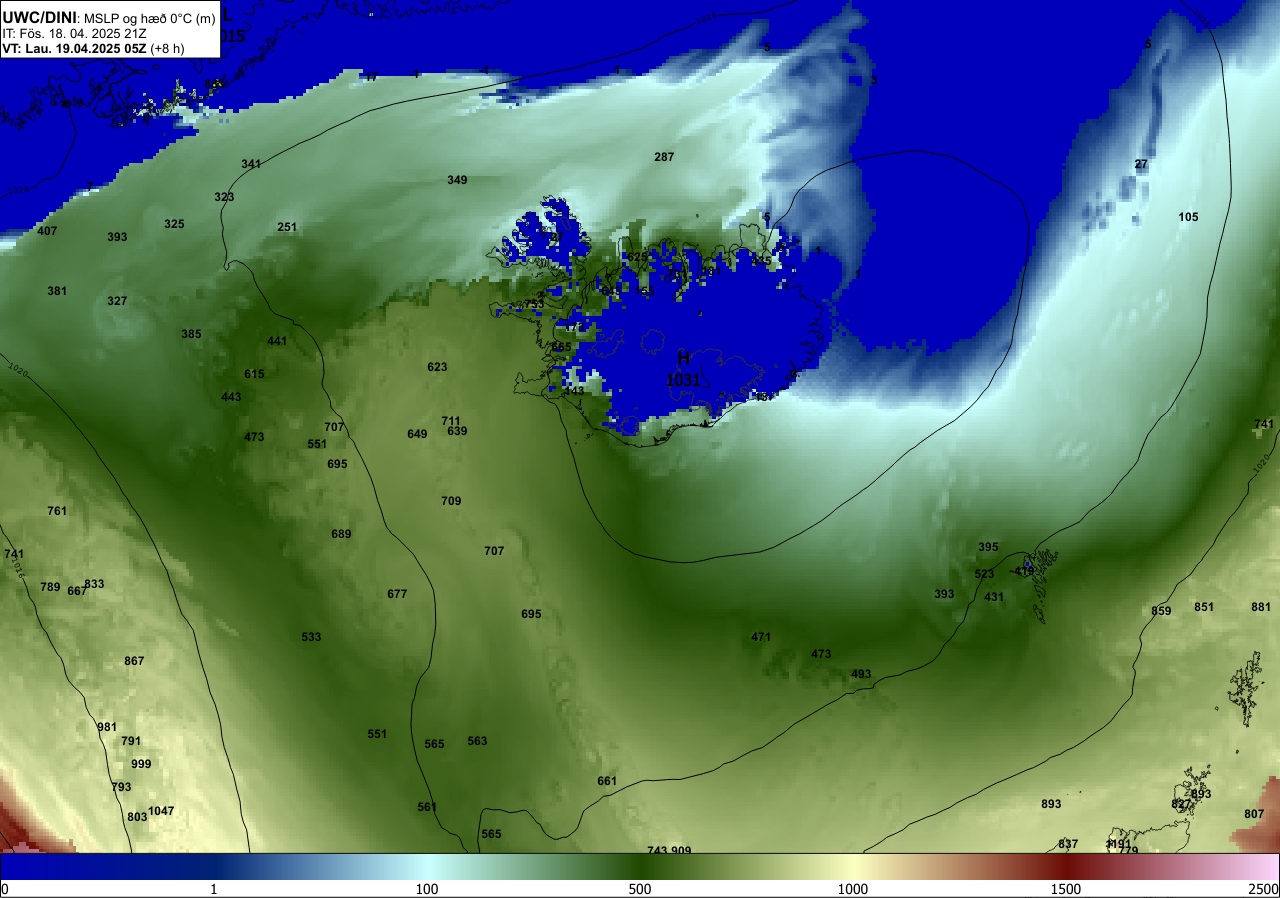Click the map value 563

pos(477,741)
